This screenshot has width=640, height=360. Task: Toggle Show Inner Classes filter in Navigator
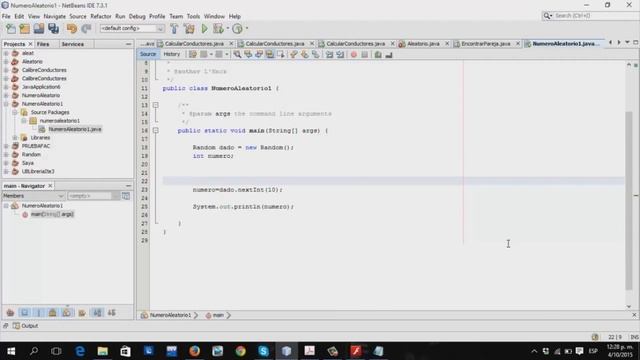(x=67, y=313)
